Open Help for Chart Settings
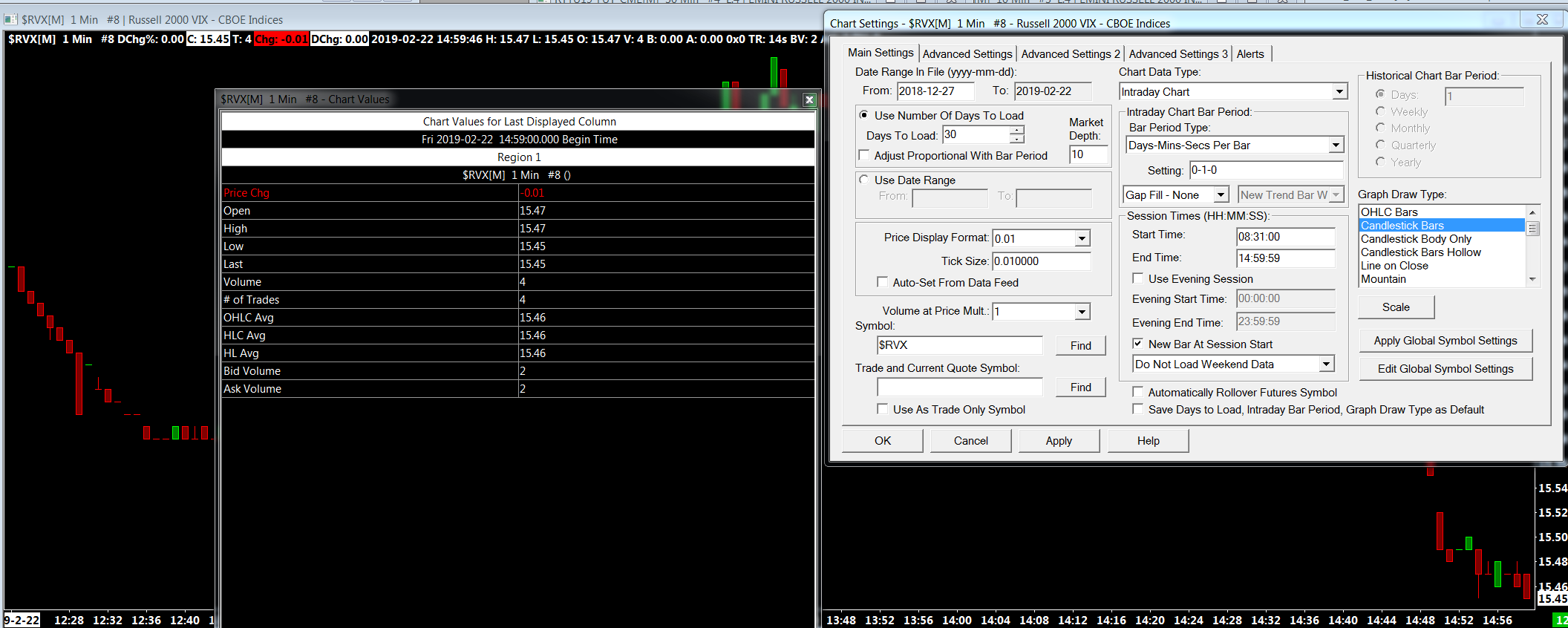The width and height of the screenshot is (1568, 628). [1148, 441]
